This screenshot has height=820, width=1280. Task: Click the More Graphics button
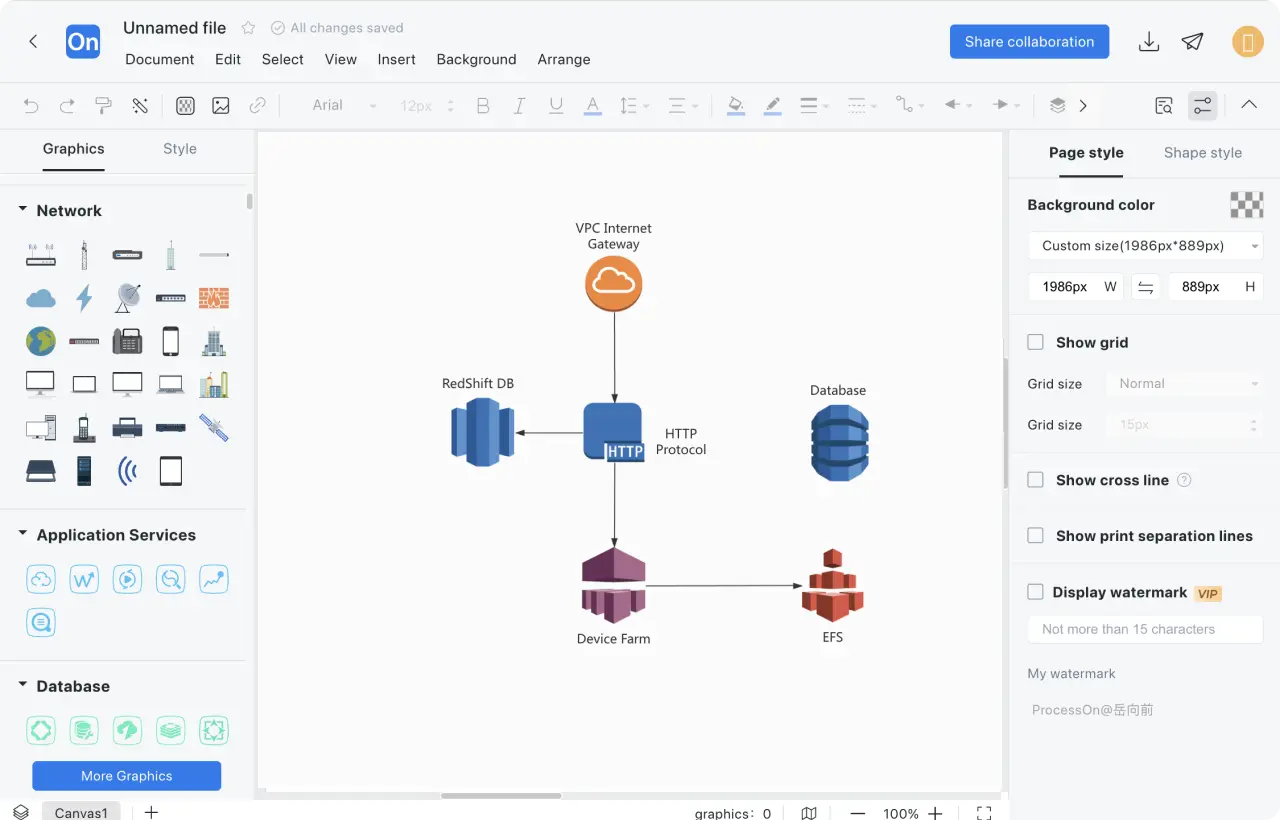coord(127,776)
